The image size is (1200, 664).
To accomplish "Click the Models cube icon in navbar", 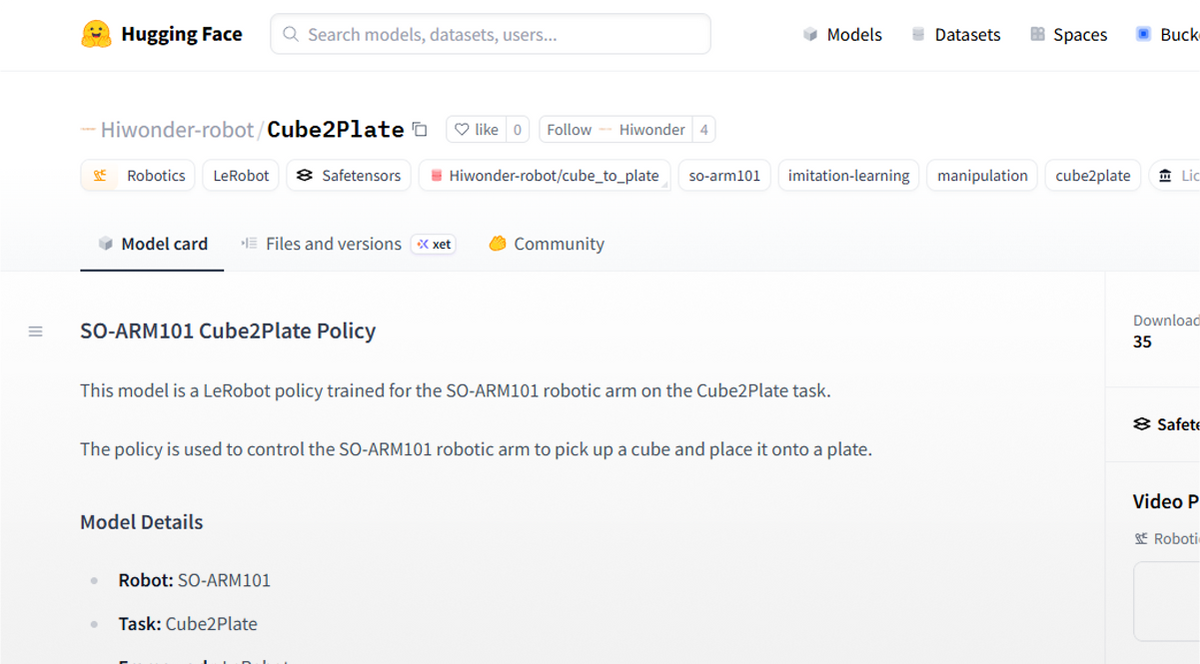I will click(810, 34).
